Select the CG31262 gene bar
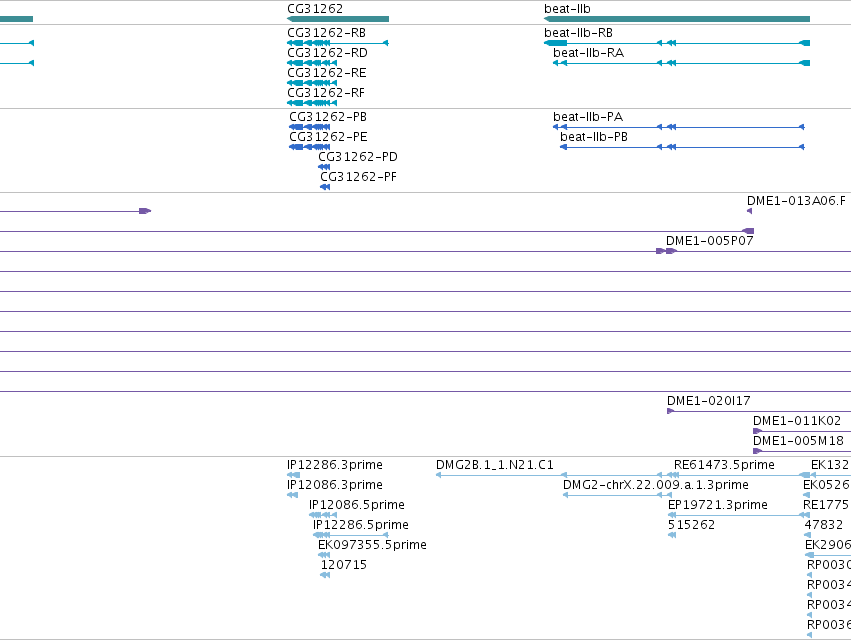 (x=338, y=19)
